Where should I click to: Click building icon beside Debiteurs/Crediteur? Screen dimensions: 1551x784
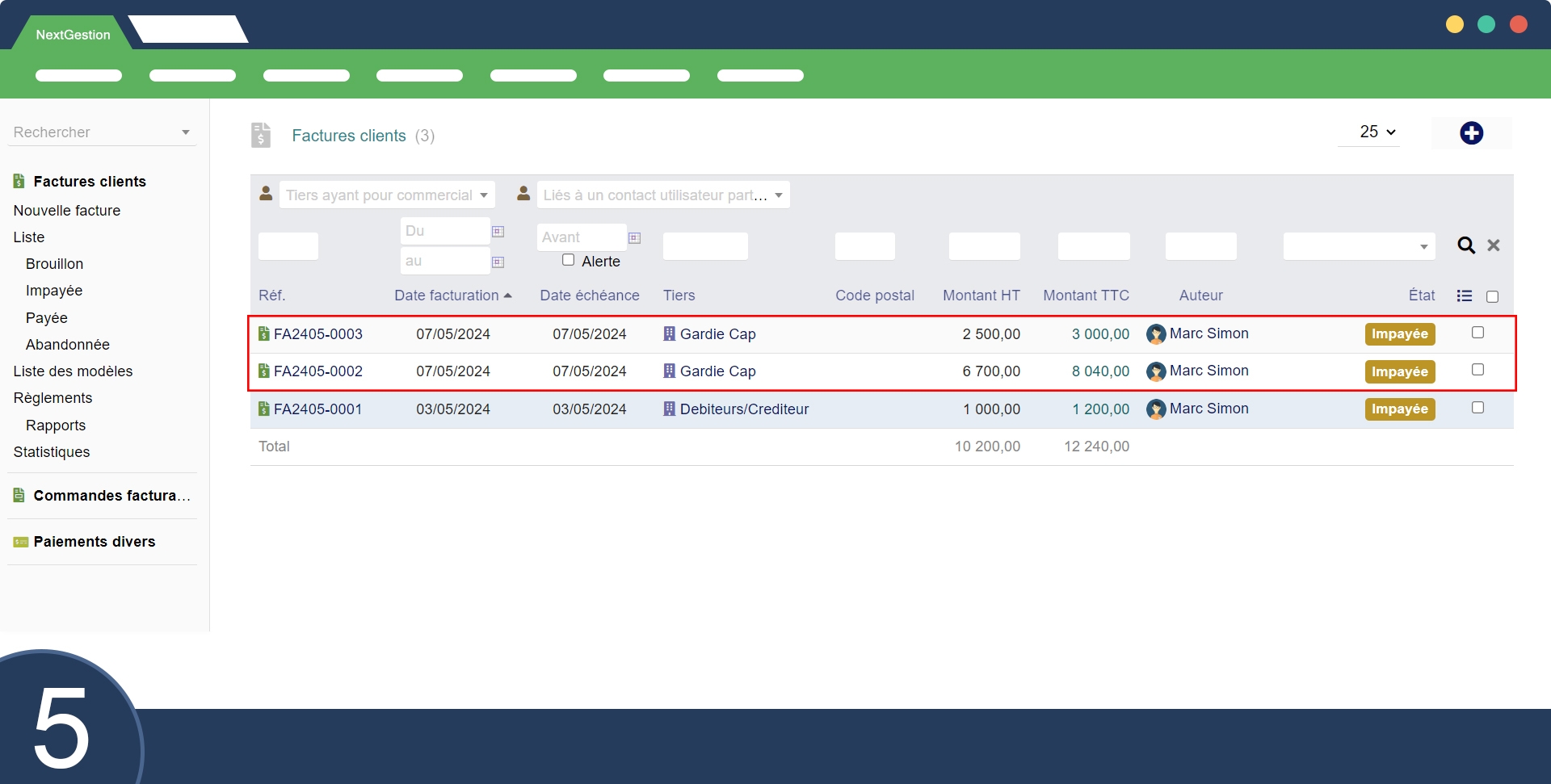point(669,409)
